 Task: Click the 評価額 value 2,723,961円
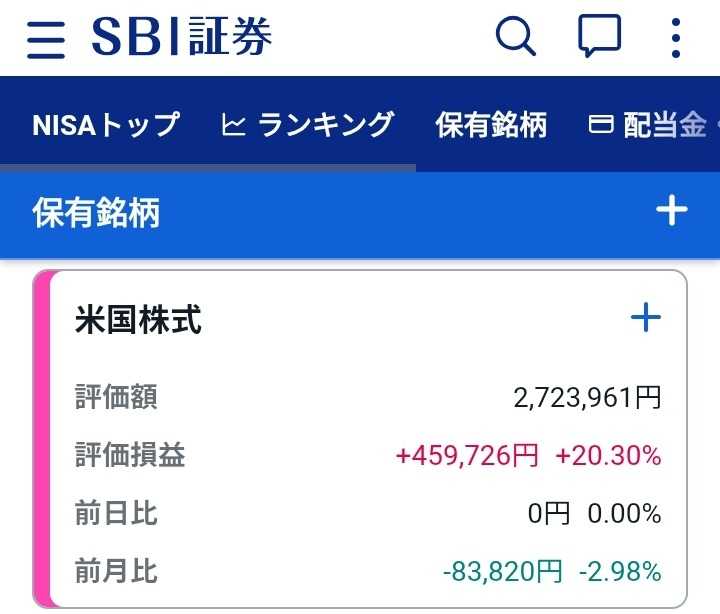point(587,398)
